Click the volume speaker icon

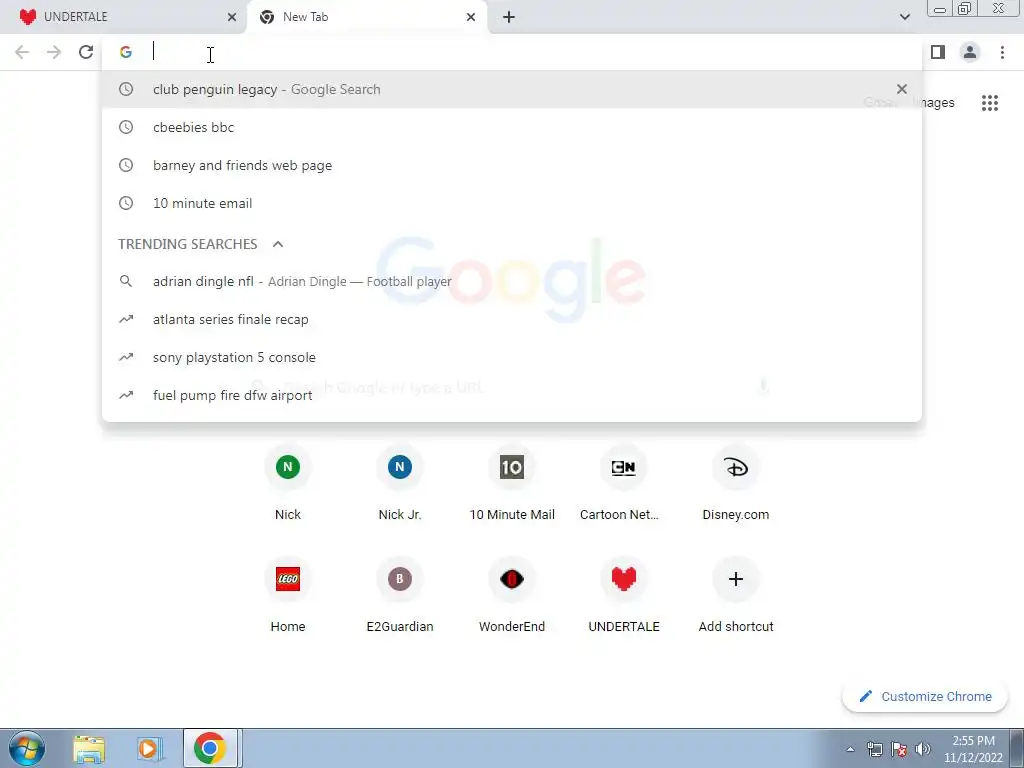pyautogui.click(x=922, y=749)
